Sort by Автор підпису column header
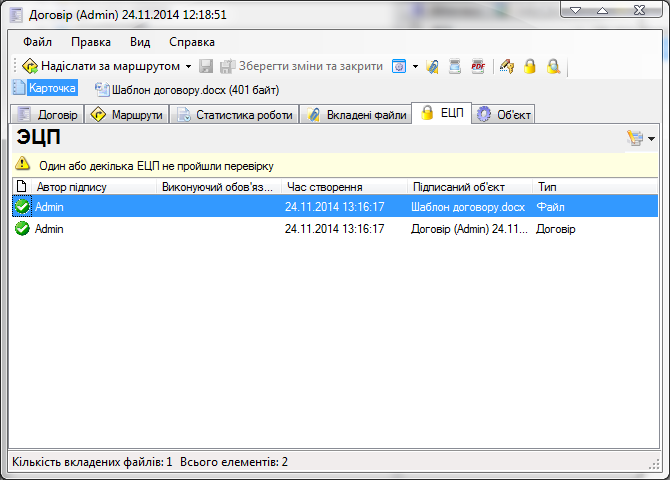The width and height of the screenshot is (670, 480). point(94,187)
